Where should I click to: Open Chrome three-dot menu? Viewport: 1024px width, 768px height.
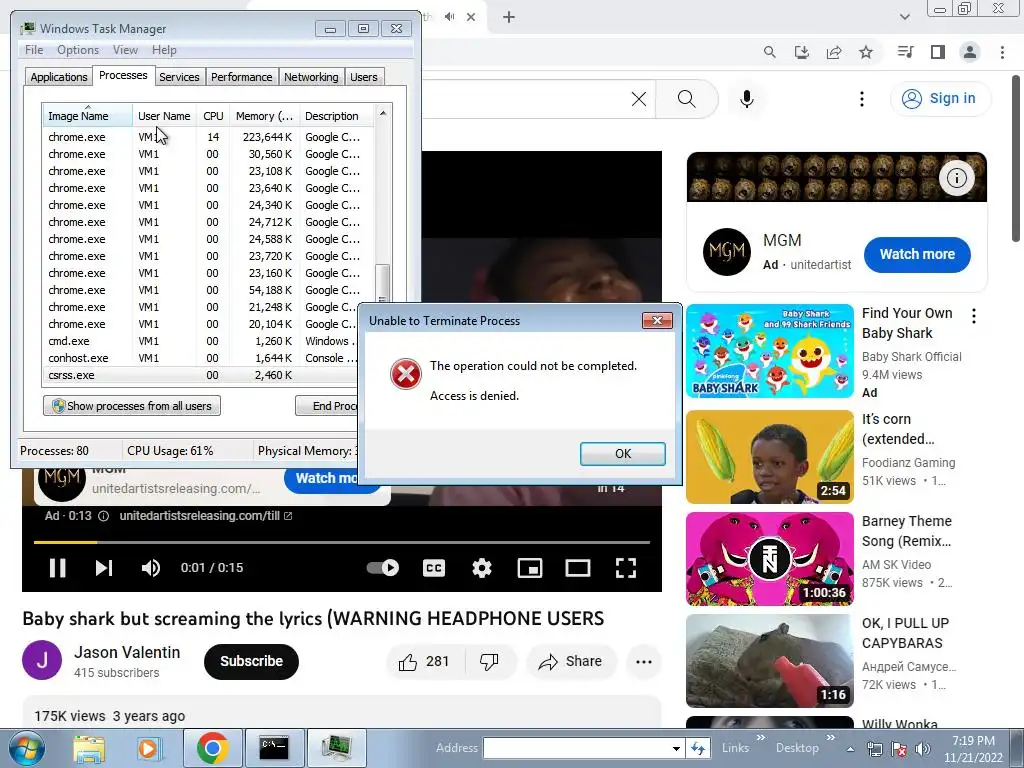1002,52
